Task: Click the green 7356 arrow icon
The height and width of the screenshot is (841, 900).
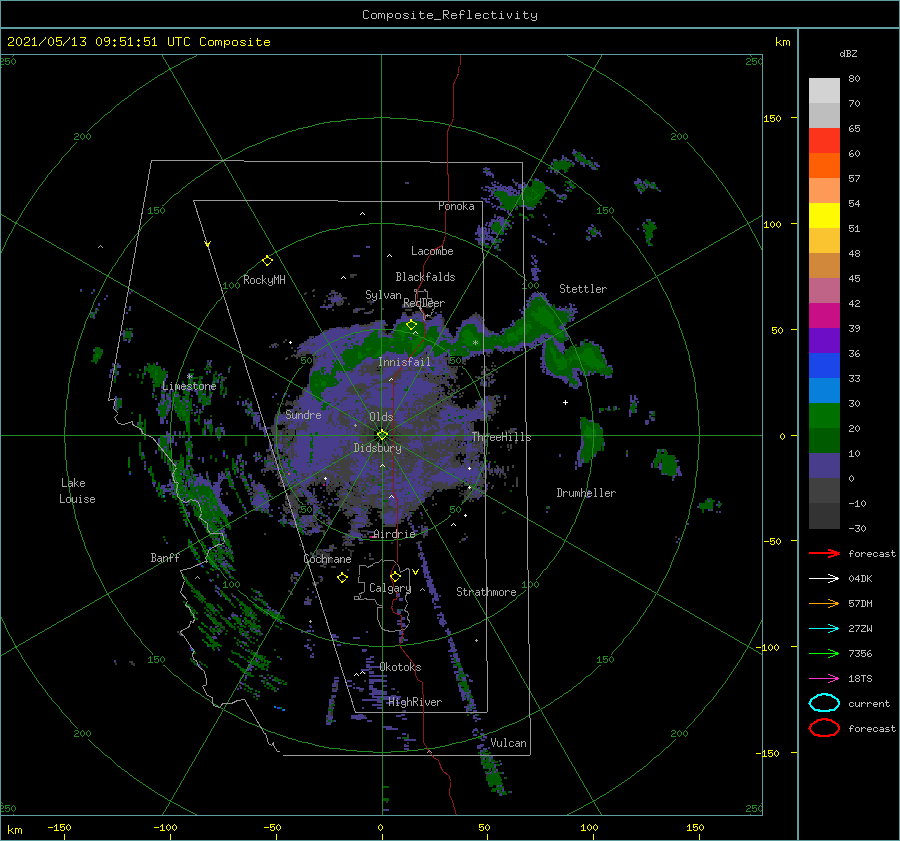Action: point(824,653)
